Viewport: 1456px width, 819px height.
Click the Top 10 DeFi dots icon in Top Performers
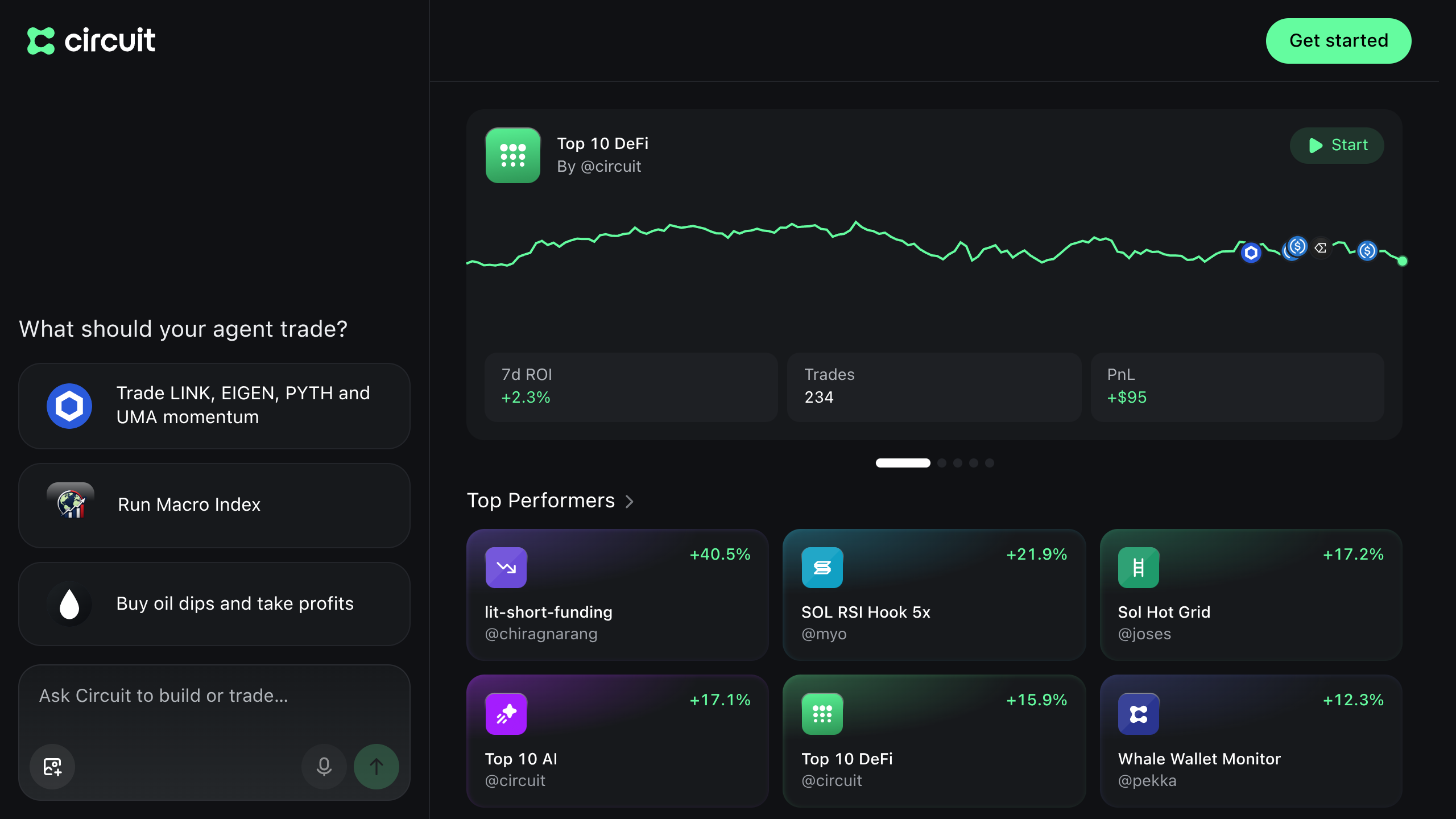(x=822, y=714)
